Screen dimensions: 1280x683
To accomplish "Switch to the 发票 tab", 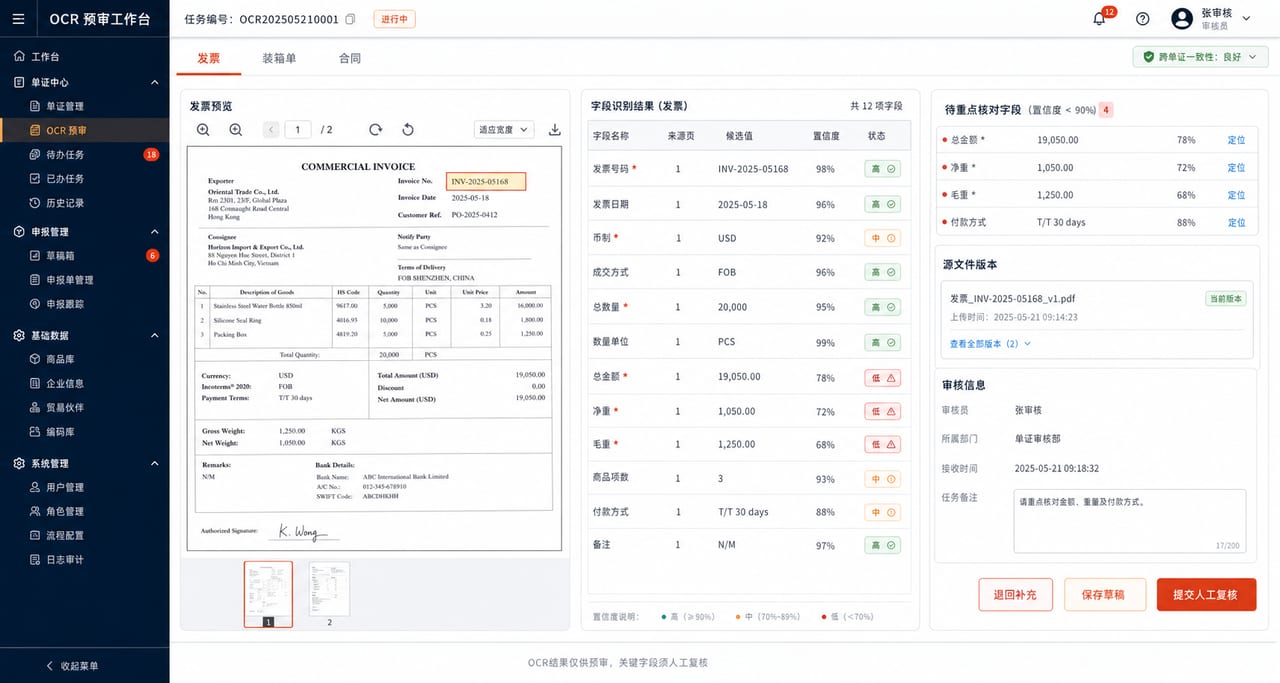I will pyautogui.click(x=209, y=58).
